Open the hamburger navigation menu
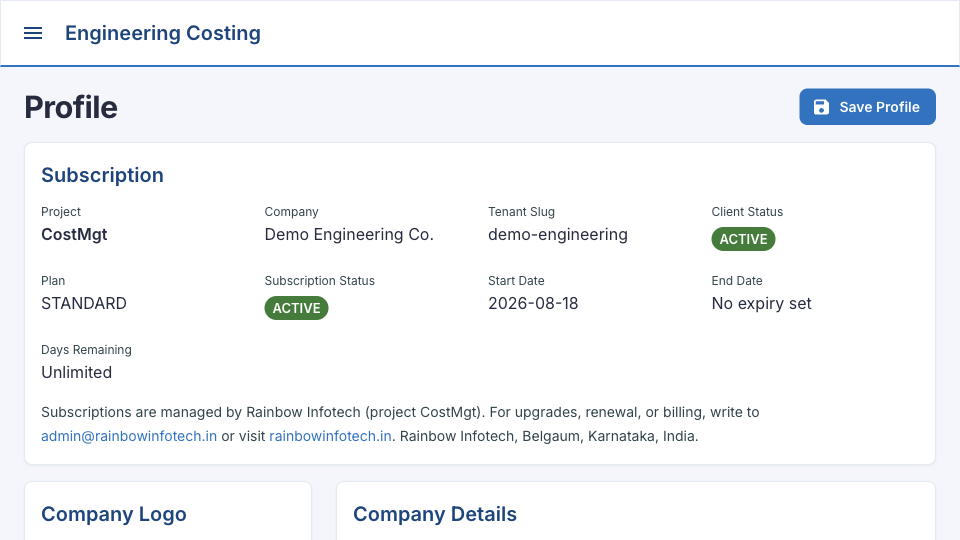Screen dimensions: 960x540 tap(33, 33)
